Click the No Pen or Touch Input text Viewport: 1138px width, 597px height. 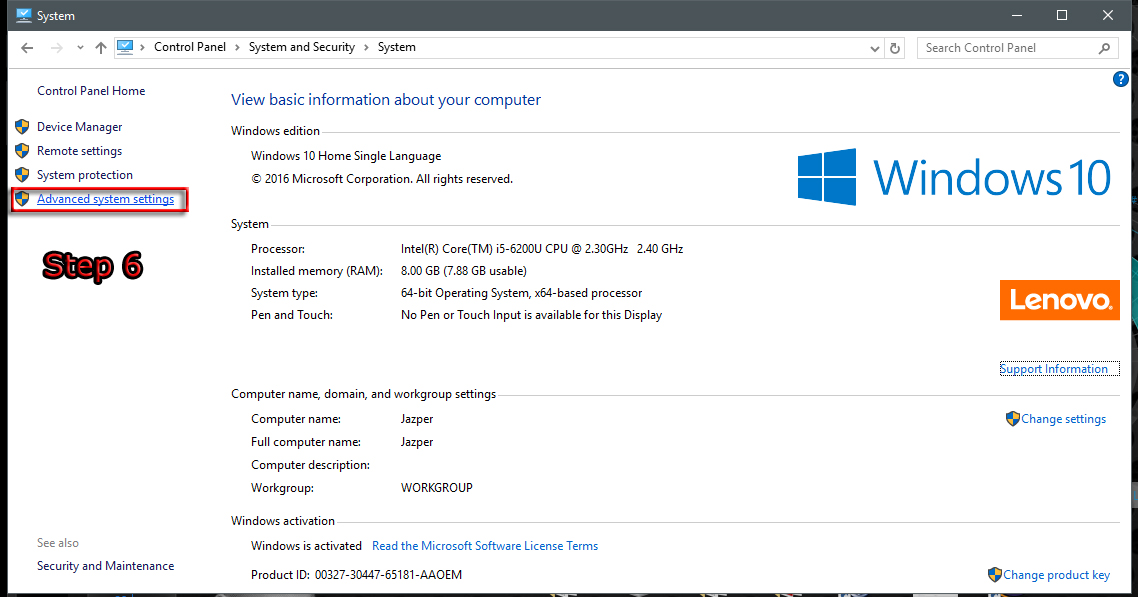[x=531, y=316]
